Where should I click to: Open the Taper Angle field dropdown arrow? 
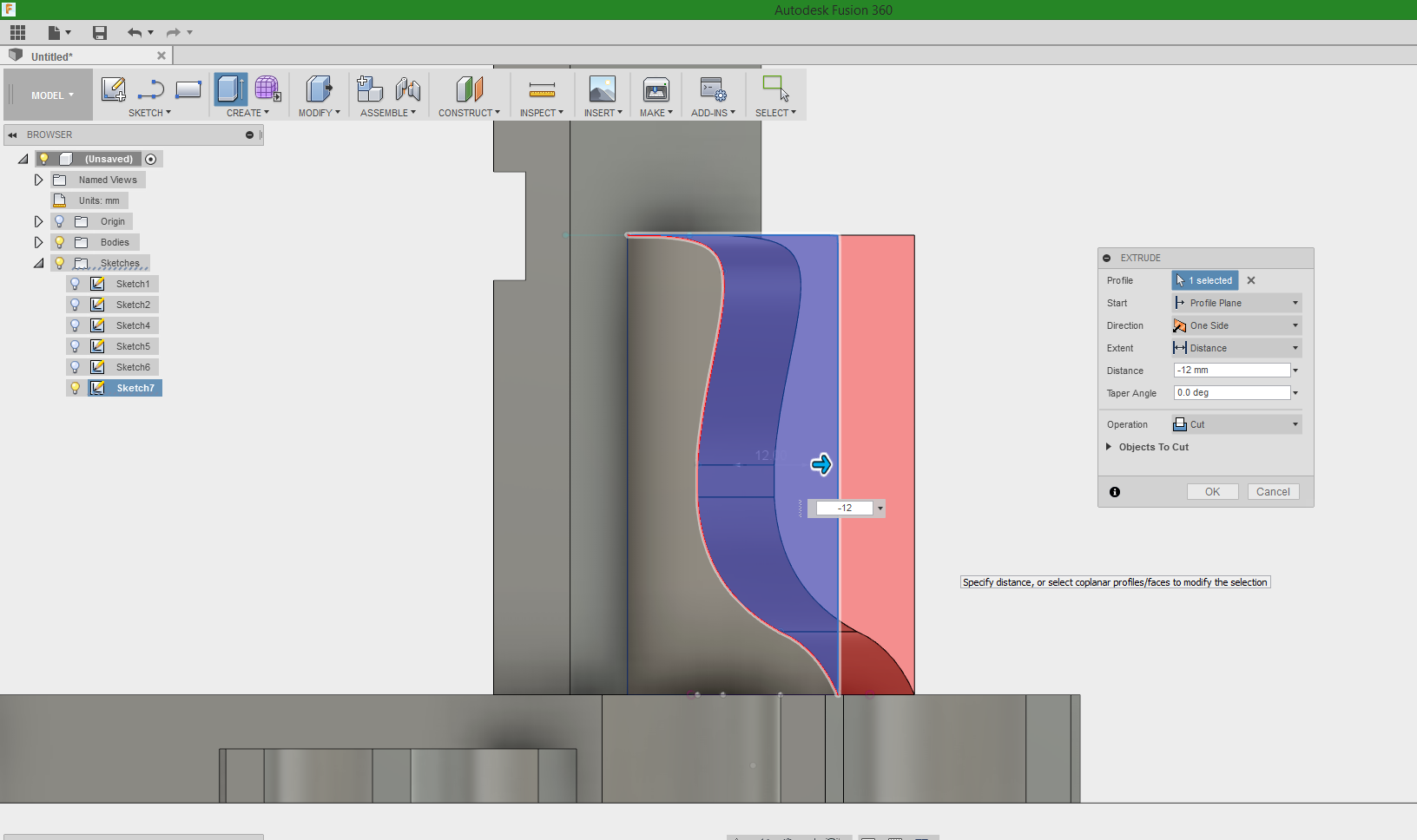(1295, 393)
